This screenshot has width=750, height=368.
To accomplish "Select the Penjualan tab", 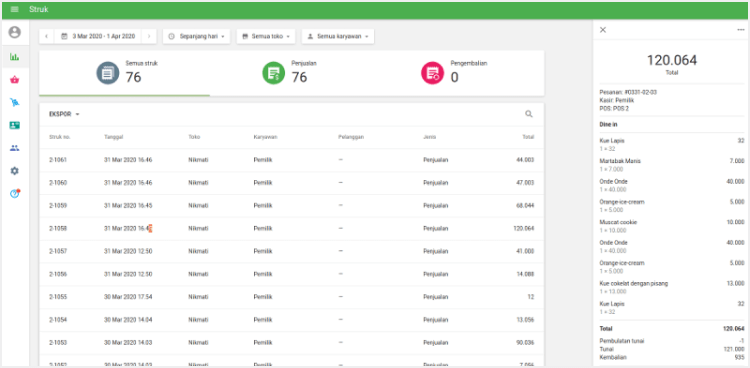I will [291, 73].
